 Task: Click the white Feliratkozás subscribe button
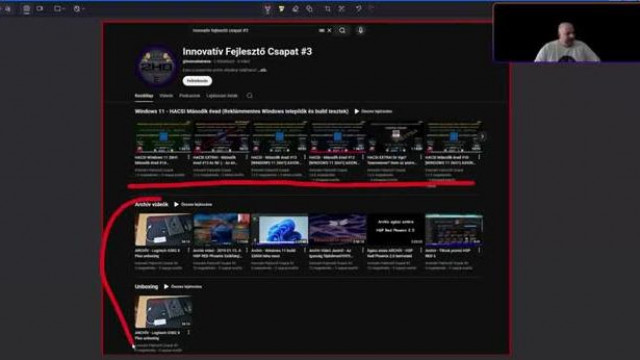pyautogui.click(x=197, y=81)
